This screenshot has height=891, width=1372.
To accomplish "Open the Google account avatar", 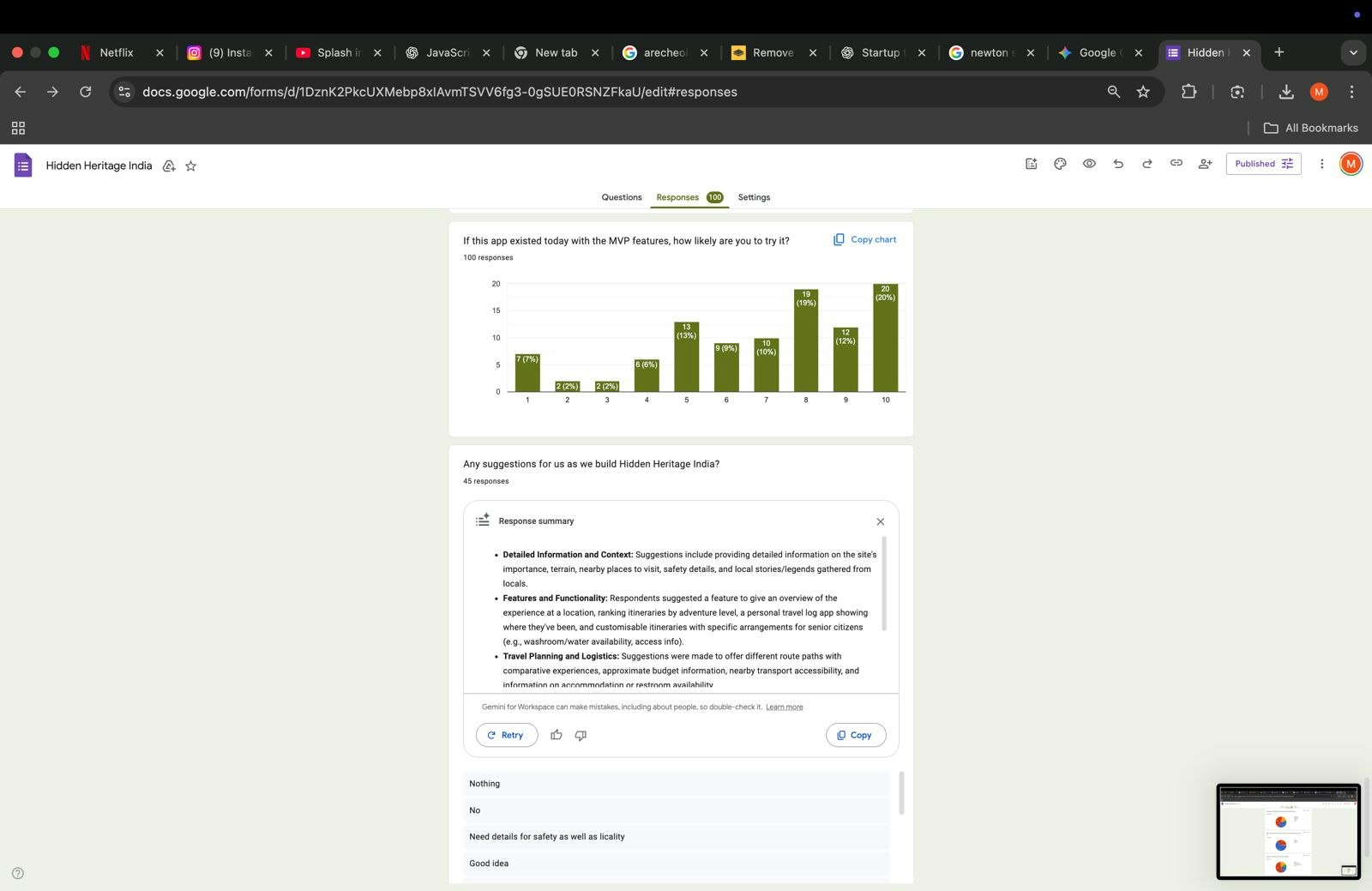I will tap(1351, 164).
